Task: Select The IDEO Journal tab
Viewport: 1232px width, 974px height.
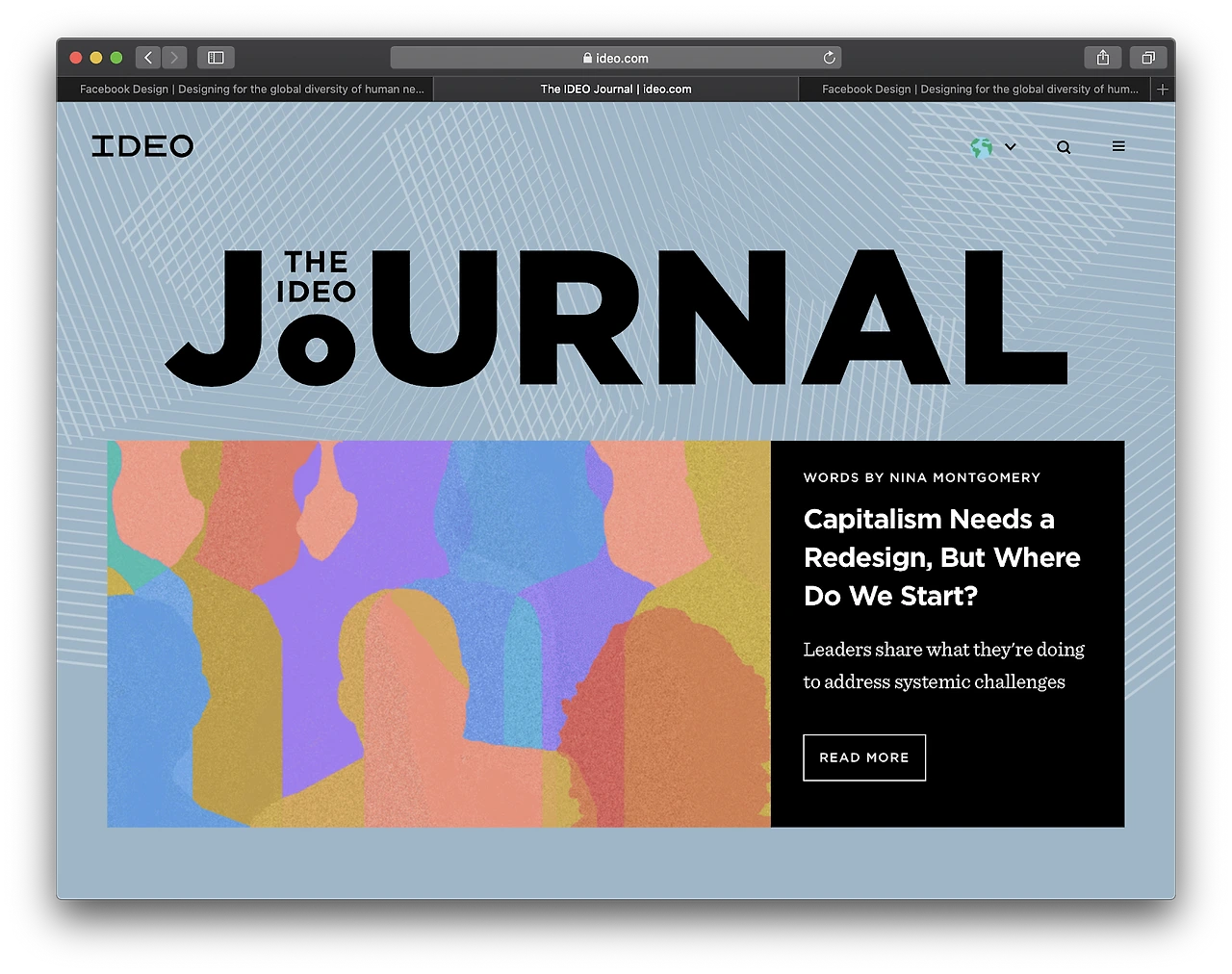Action: (x=616, y=89)
